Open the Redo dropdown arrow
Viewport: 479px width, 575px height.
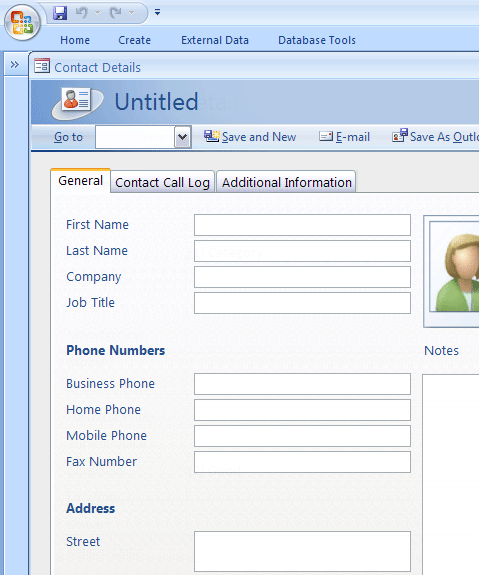click(131, 13)
